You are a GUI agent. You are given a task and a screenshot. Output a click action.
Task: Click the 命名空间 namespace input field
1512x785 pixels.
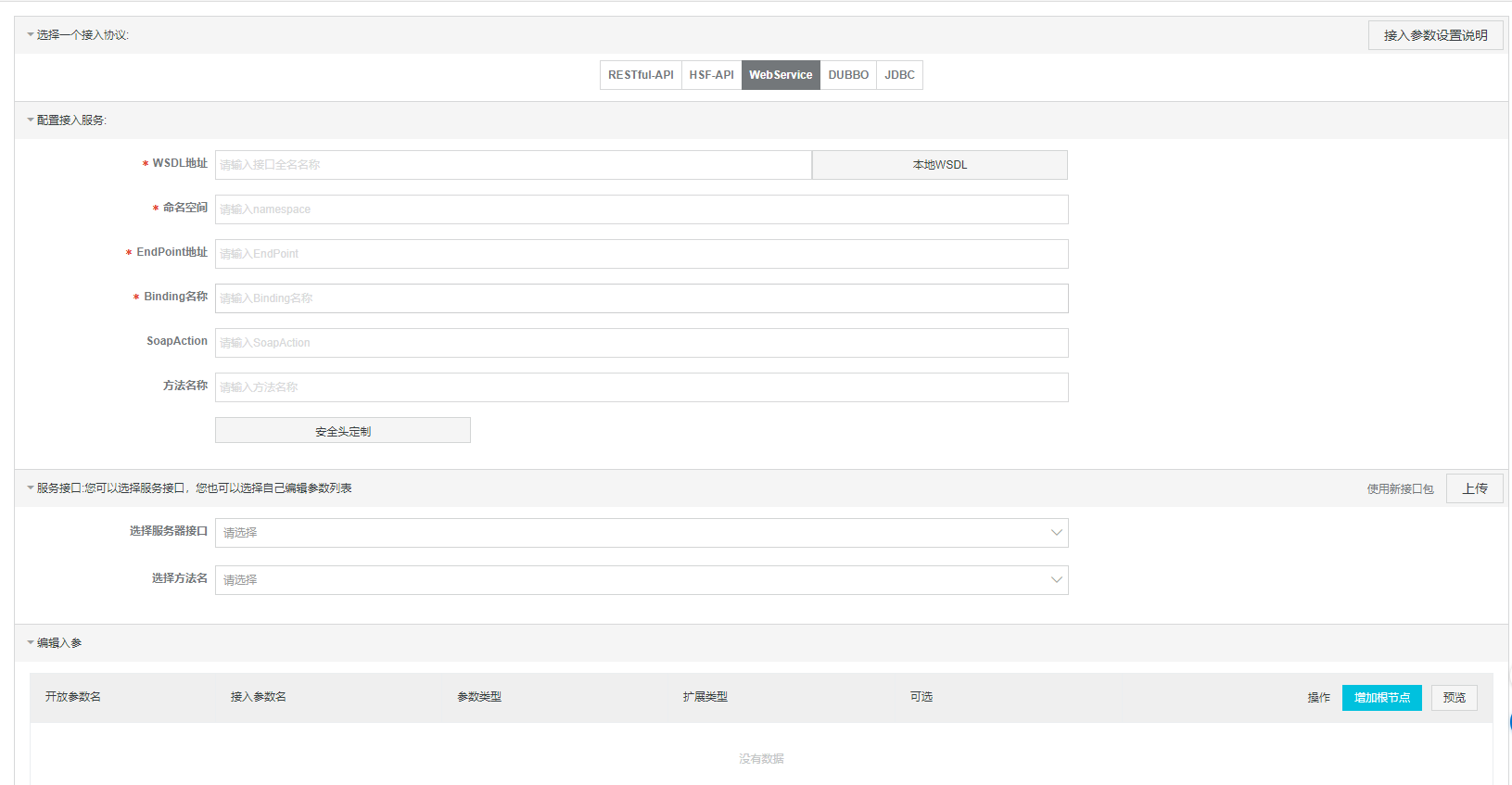click(642, 209)
